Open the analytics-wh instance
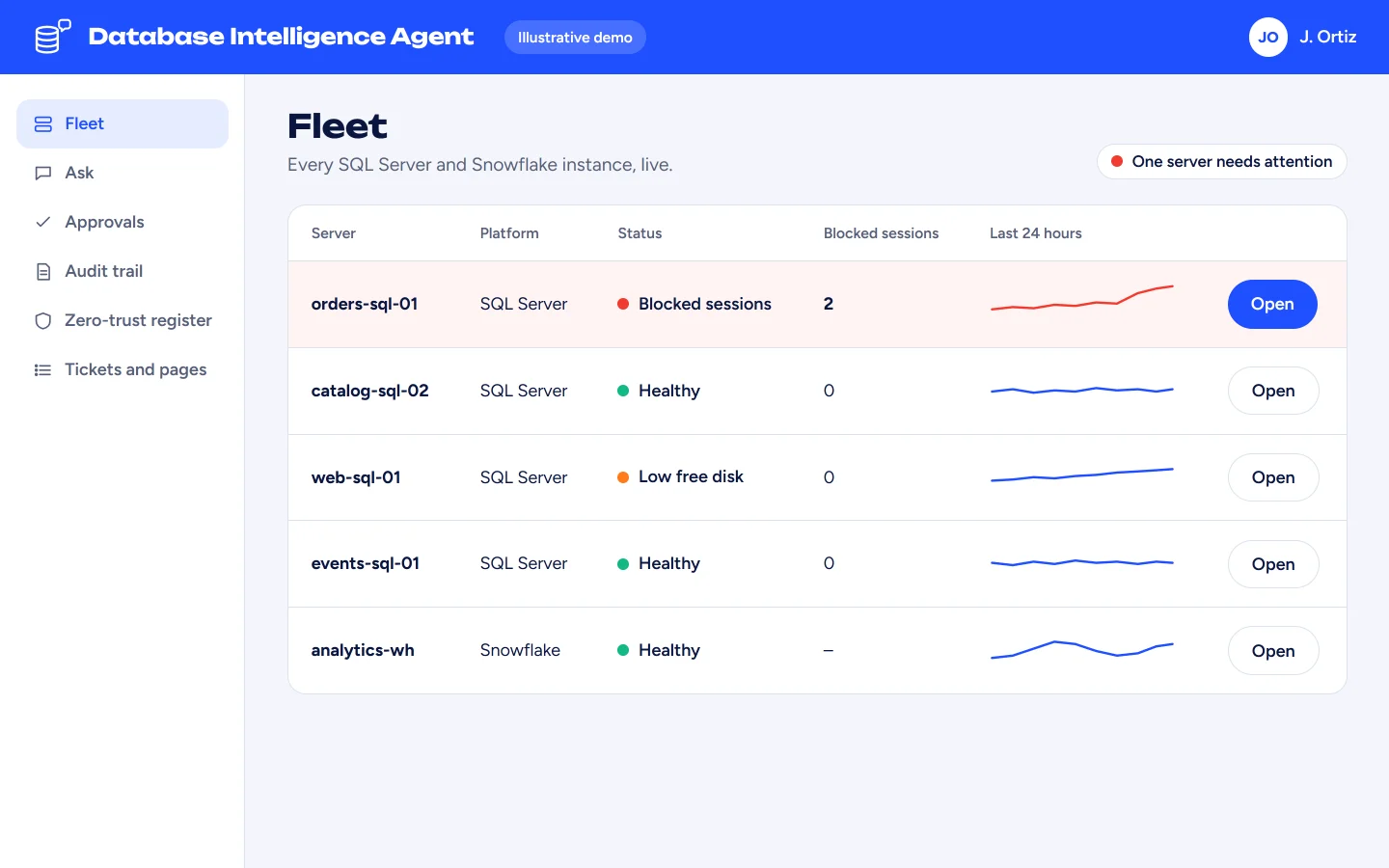Image resolution: width=1389 pixels, height=868 pixels. (x=1273, y=651)
